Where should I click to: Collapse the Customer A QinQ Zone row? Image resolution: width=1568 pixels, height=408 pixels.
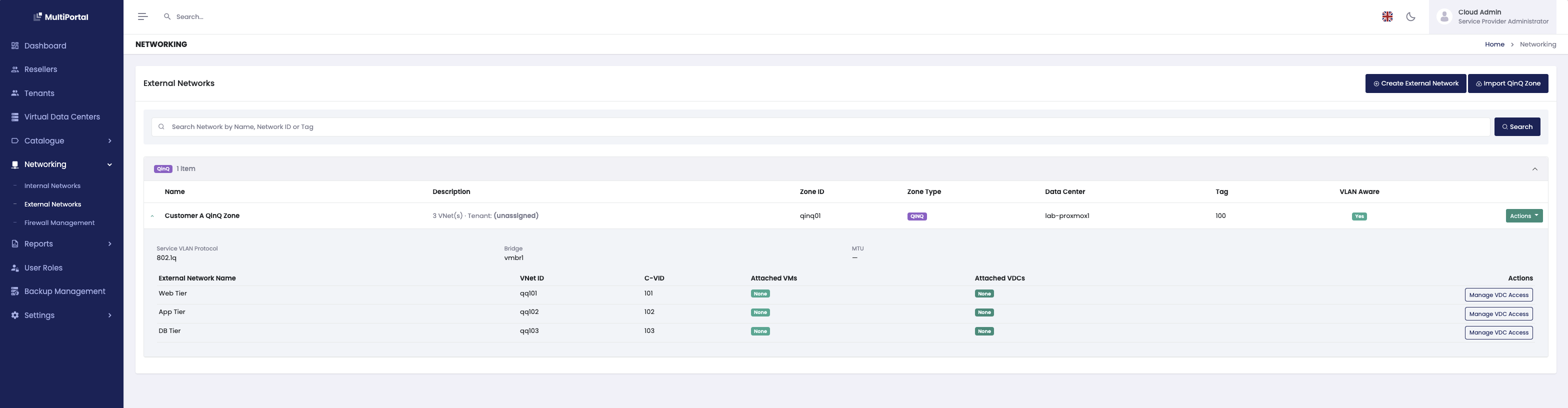click(x=152, y=216)
